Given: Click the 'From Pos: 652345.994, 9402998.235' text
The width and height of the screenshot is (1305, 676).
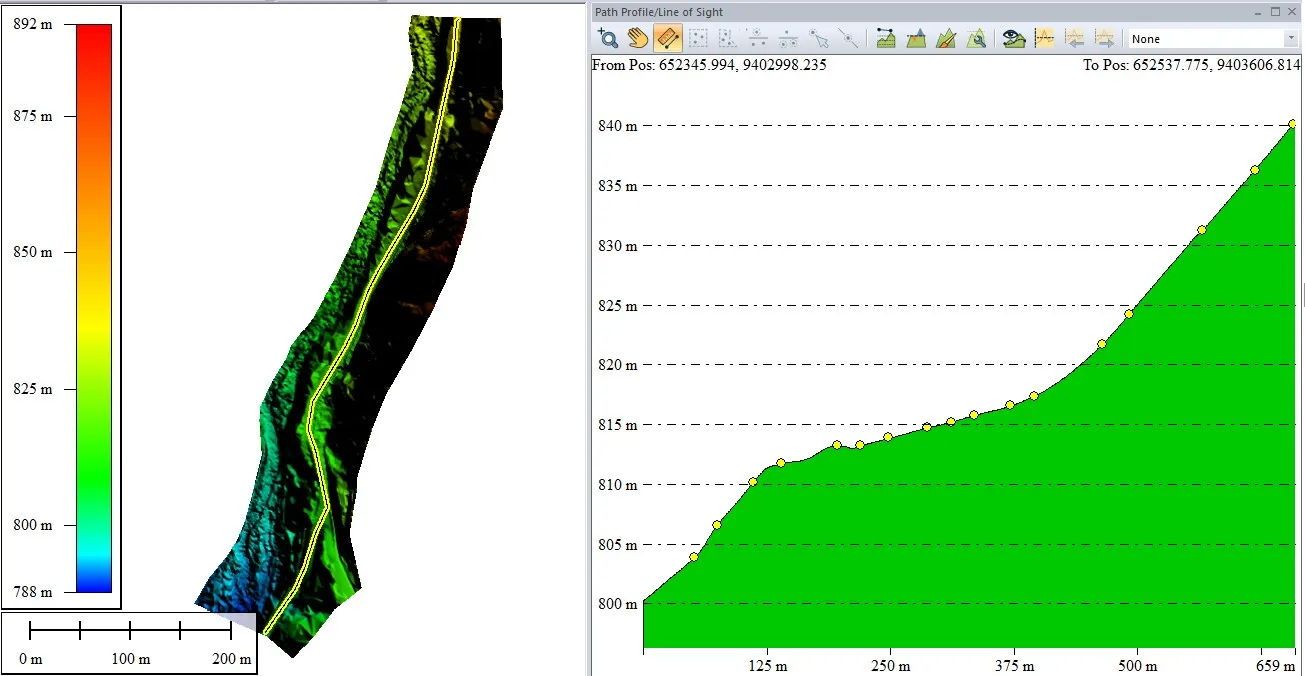Looking at the screenshot, I should click(710, 65).
